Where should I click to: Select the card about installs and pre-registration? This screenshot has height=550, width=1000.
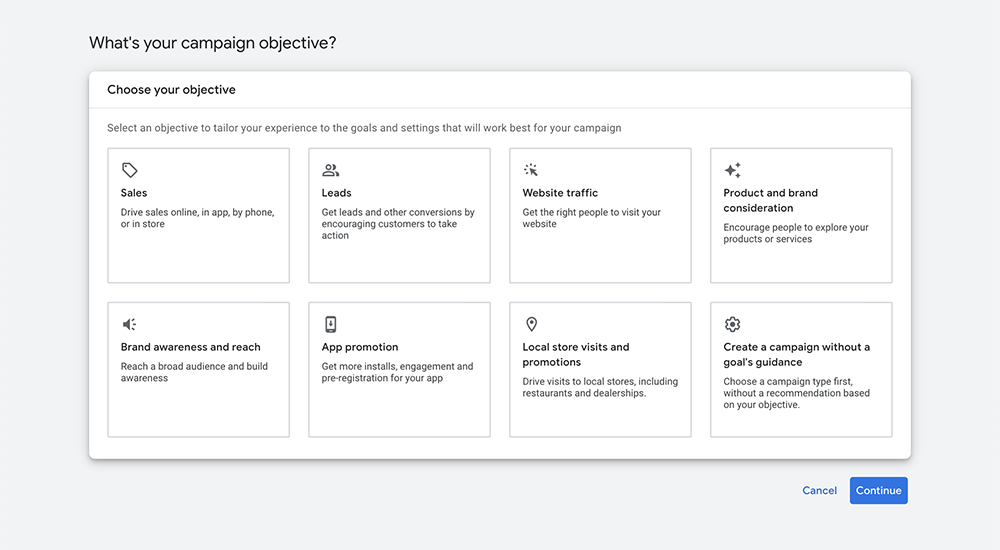[x=399, y=369]
